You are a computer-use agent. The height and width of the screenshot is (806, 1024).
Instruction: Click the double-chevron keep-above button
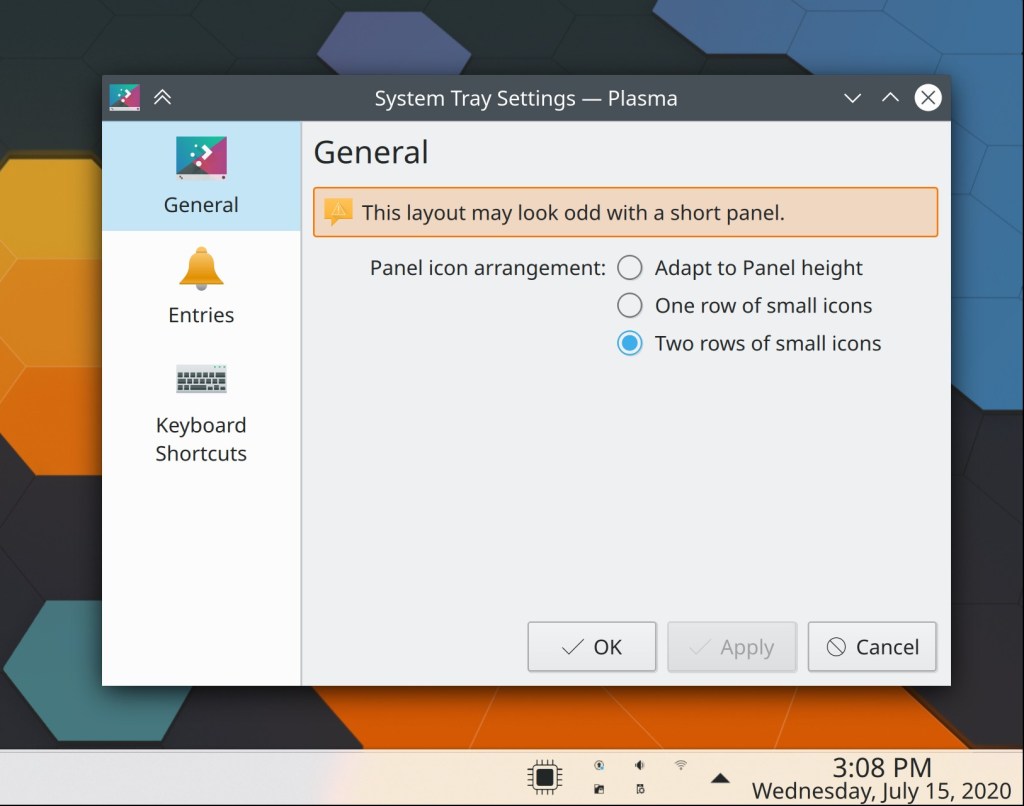(x=162, y=98)
